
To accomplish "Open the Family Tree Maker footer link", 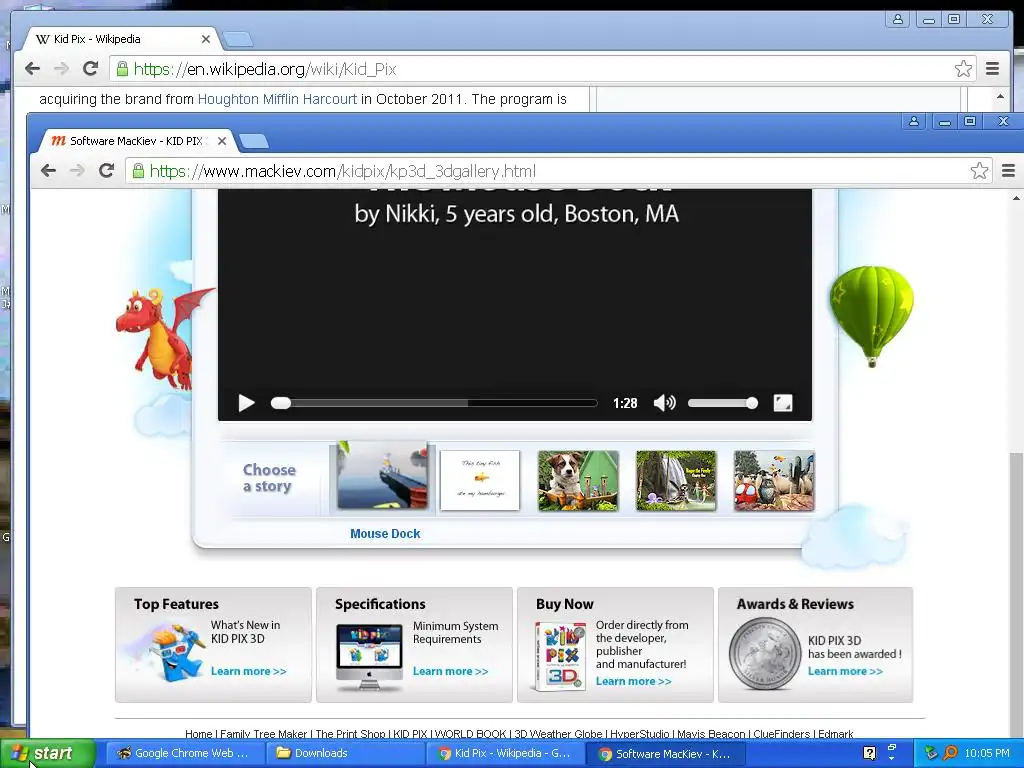I will (263, 734).
